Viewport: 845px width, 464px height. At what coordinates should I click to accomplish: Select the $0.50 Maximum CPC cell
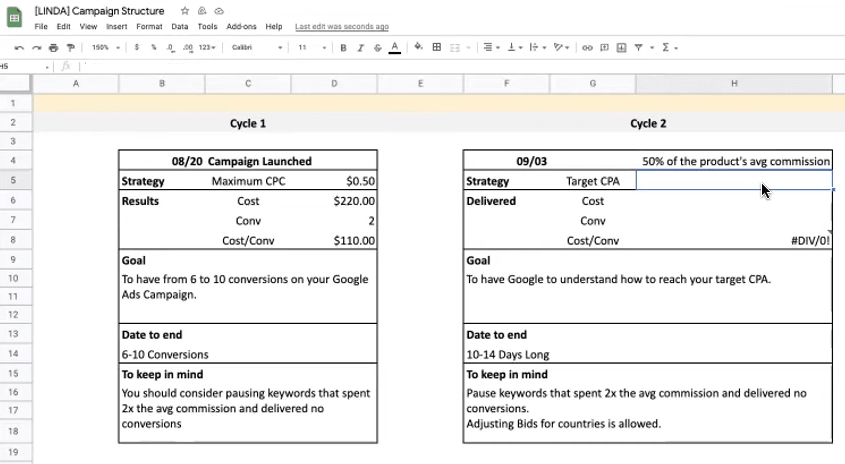[x=334, y=181]
